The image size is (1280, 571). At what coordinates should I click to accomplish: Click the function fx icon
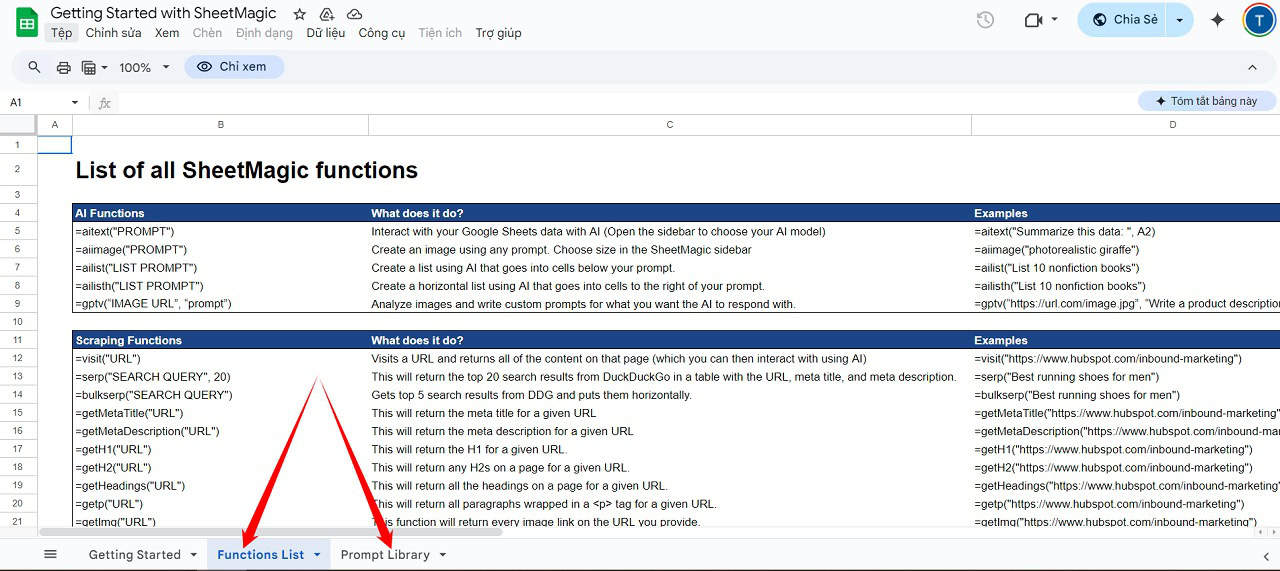(104, 102)
